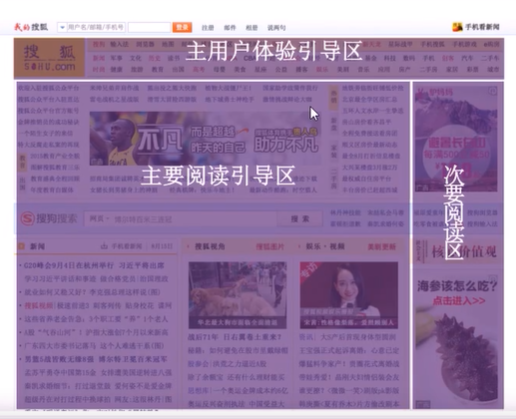Open 军事 channel in navigation bar
516x419 pixels.
[116, 58]
